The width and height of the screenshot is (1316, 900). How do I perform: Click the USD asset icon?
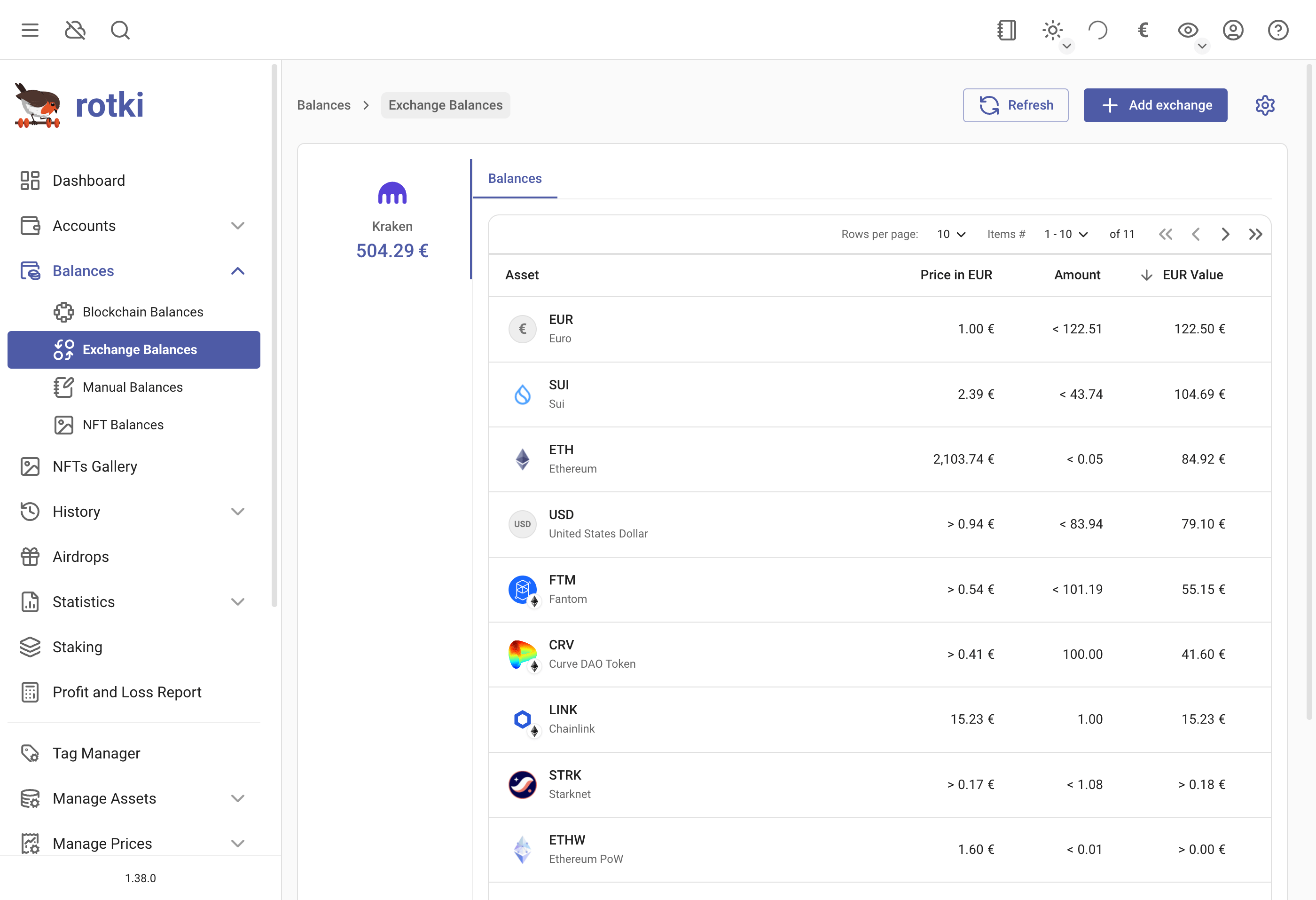(x=523, y=524)
